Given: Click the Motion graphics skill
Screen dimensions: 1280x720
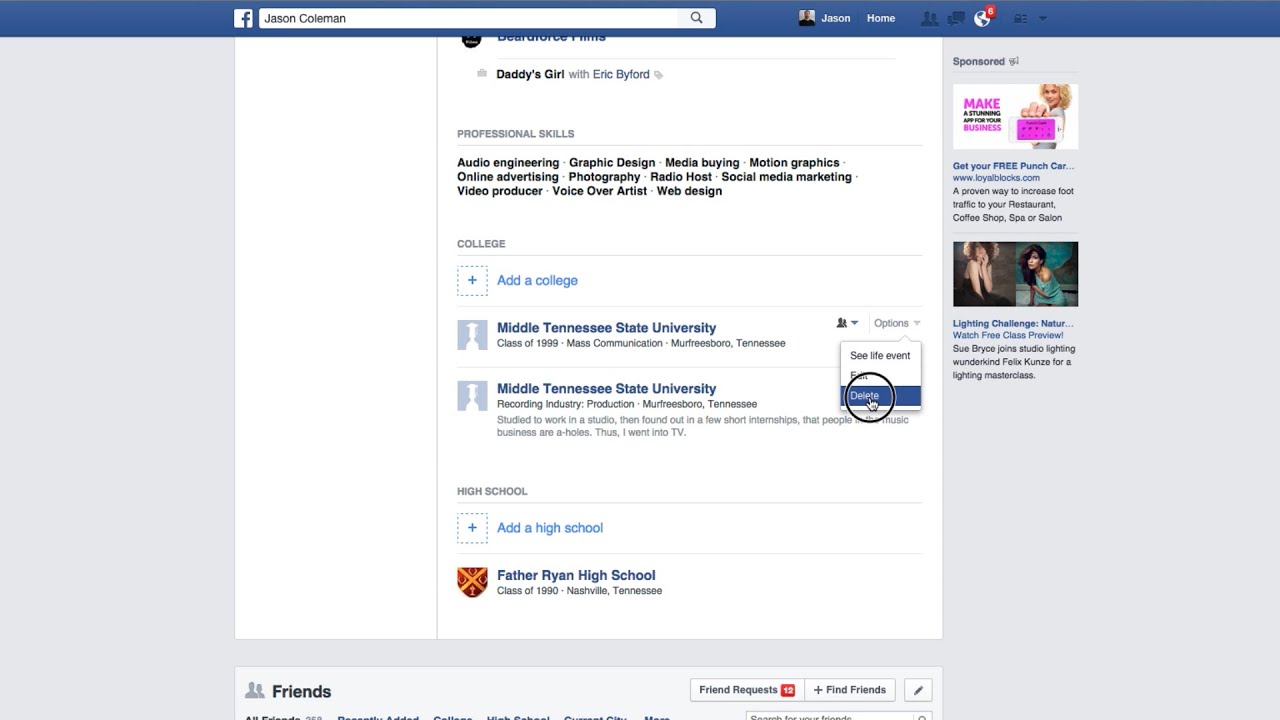Looking at the screenshot, I should coord(794,163).
